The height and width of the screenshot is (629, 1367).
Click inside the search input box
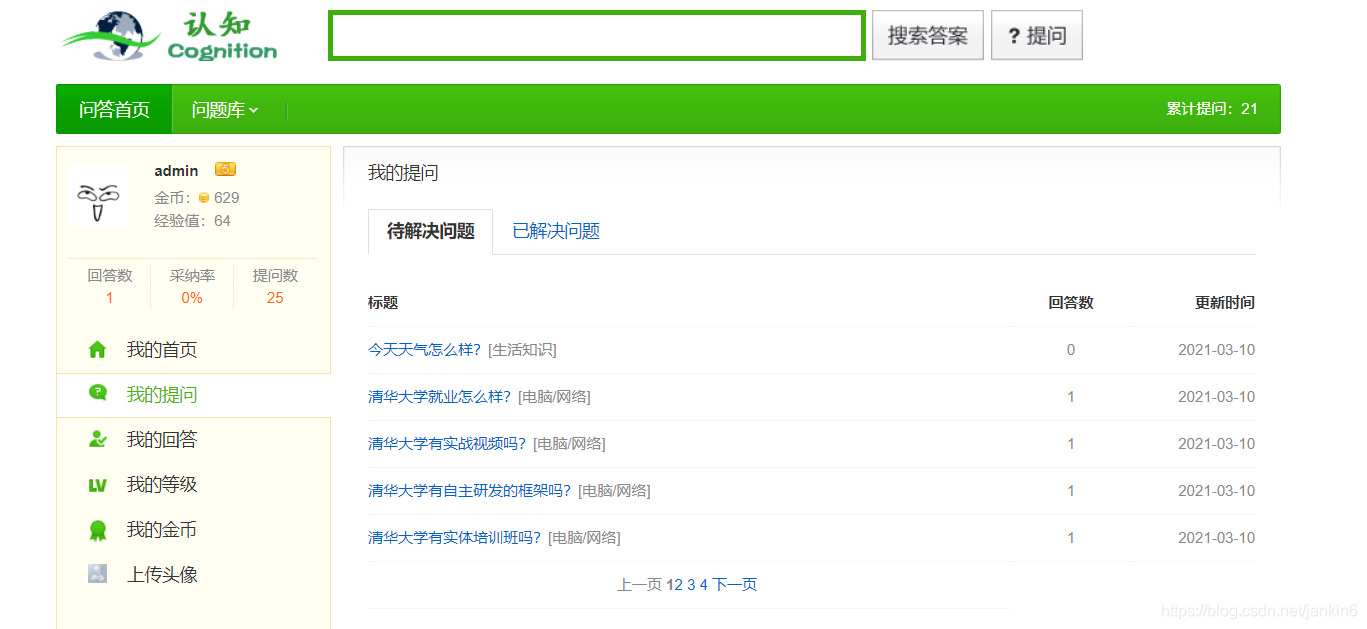click(596, 34)
